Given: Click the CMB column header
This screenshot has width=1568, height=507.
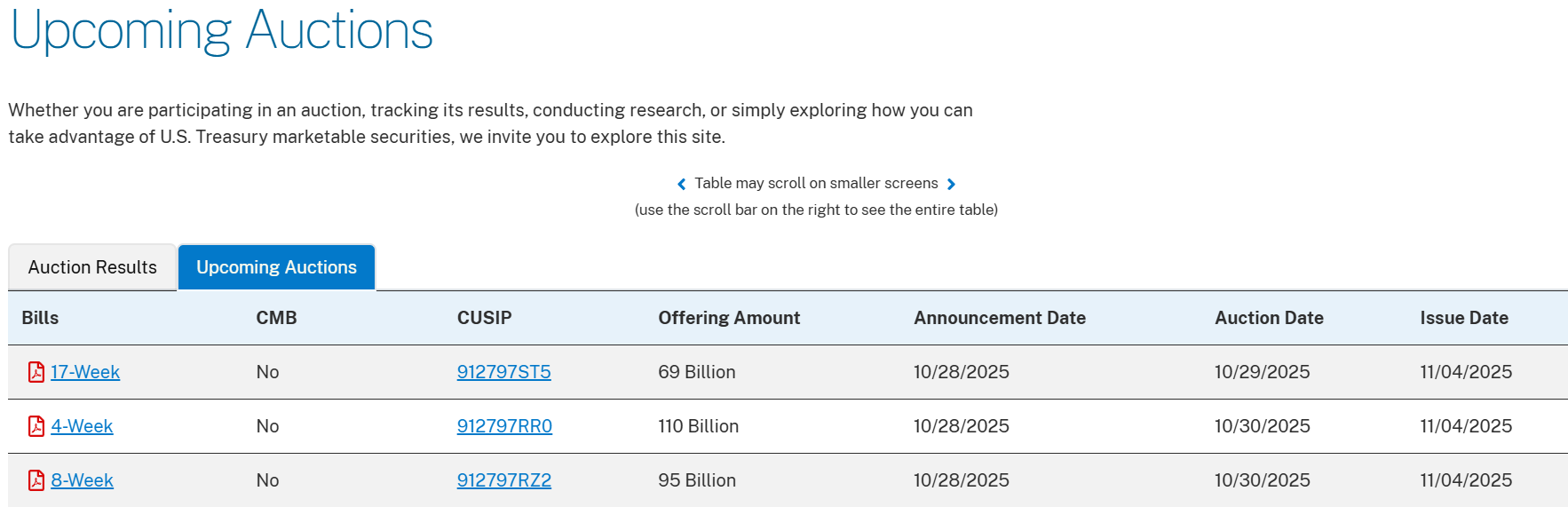Looking at the screenshot, I should pyautogui.click(x=276, y=318).
